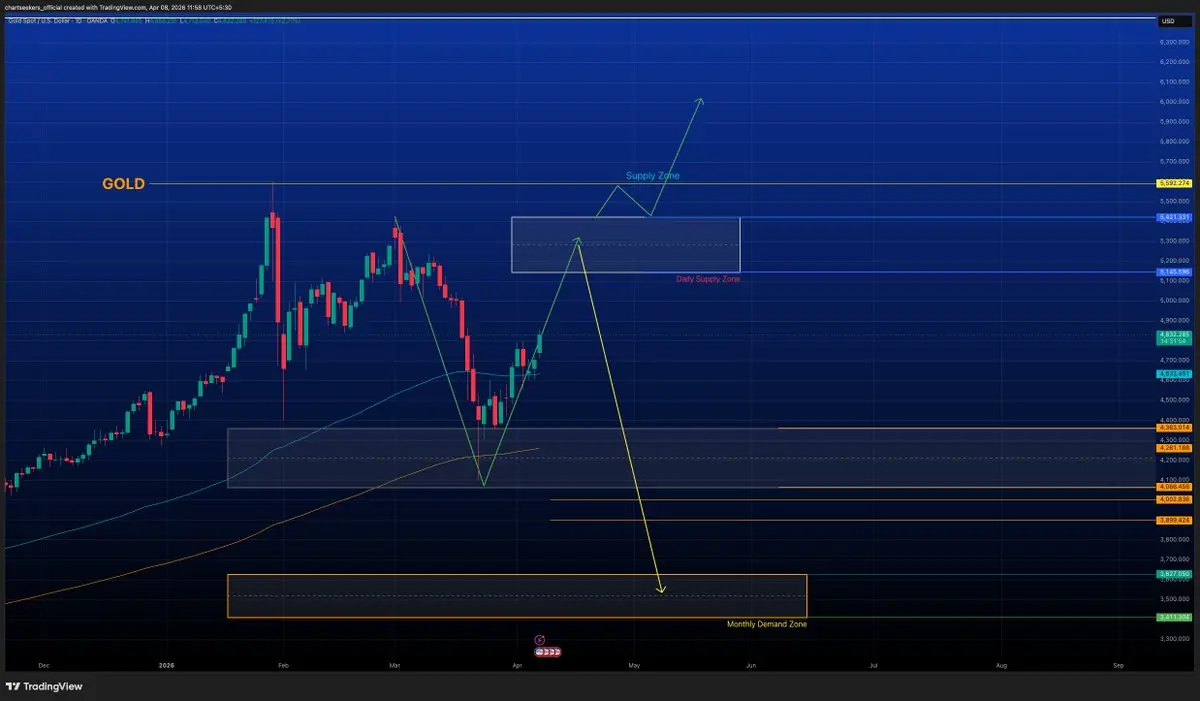Click the Gold Spot / U.S. Dollar symbol title
This screenshot has width=1200, height=701.
[x=42, y=21]
